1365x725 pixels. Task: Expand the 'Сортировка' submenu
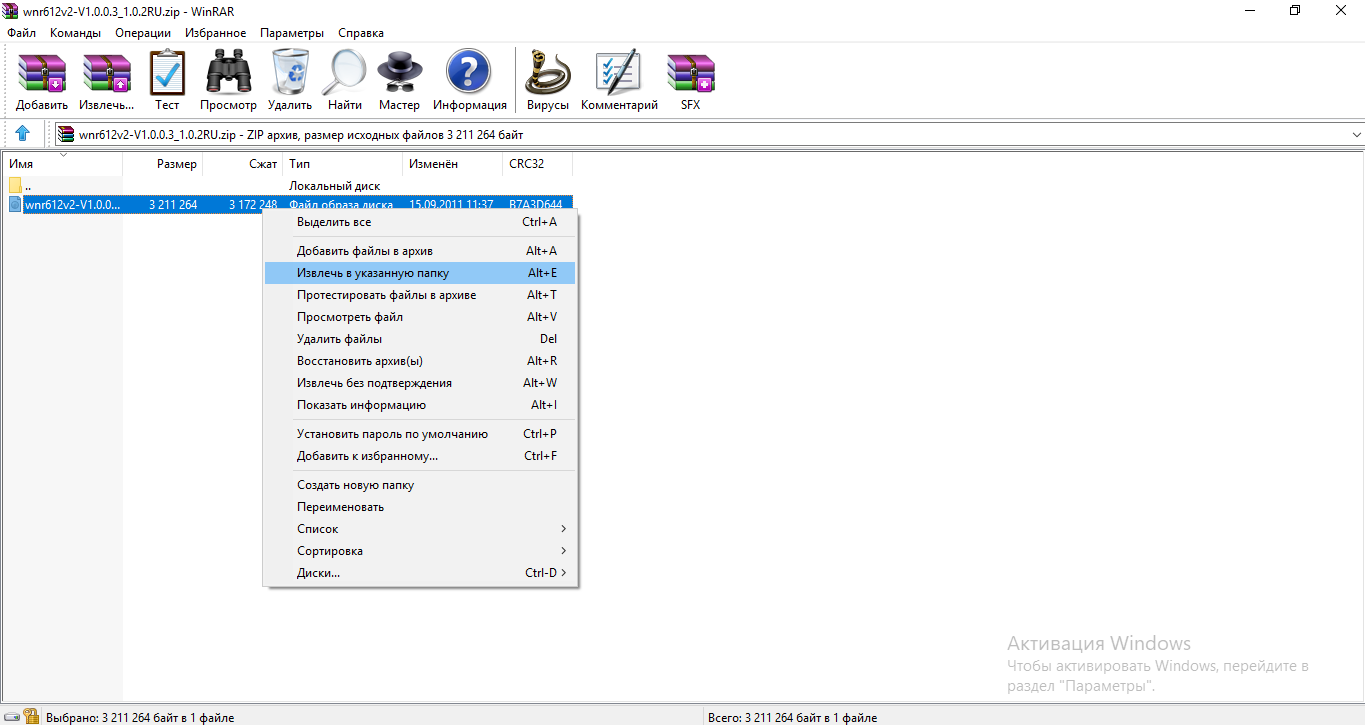point(420,551)
